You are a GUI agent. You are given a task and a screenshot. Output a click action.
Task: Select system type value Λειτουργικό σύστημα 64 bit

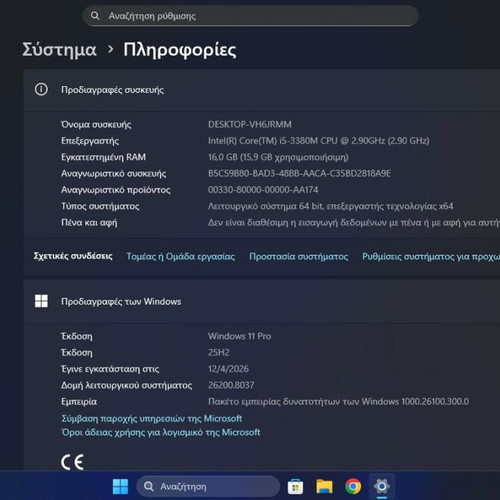pyautogui.click(x=330, y=206)
